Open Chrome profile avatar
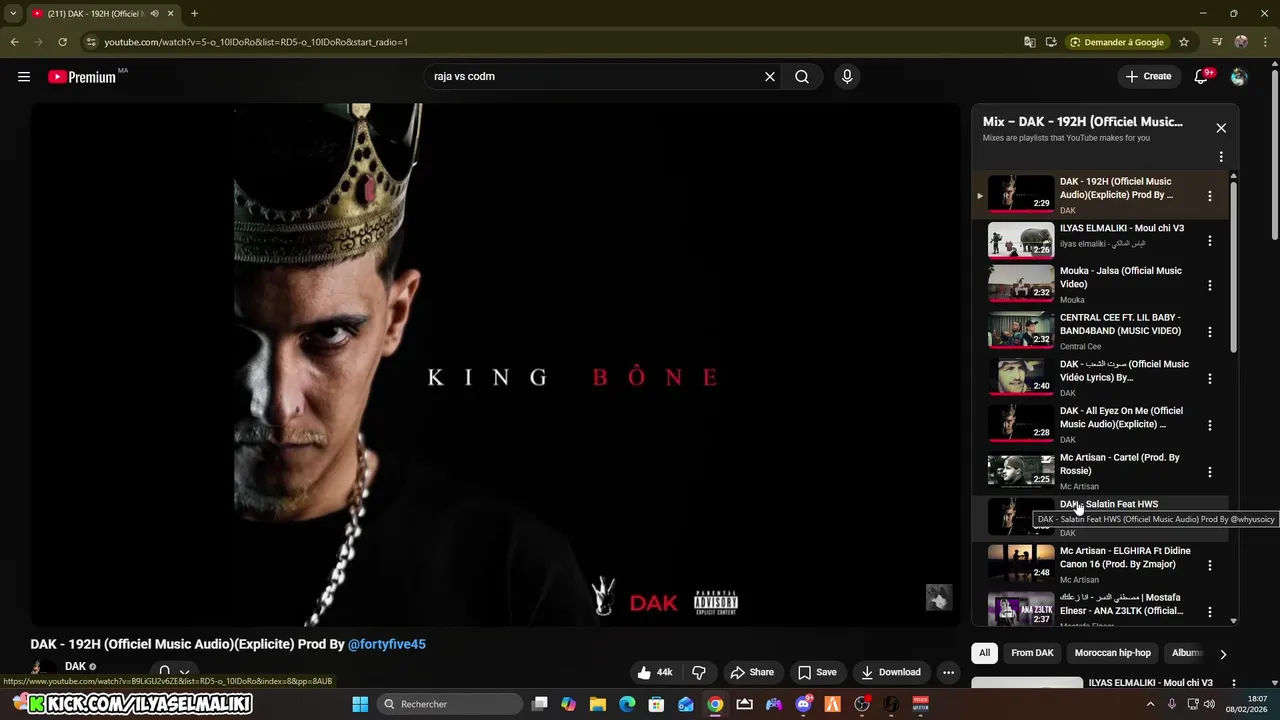The height and width of the screenshot is (720, 1280). pos(1241,42)
